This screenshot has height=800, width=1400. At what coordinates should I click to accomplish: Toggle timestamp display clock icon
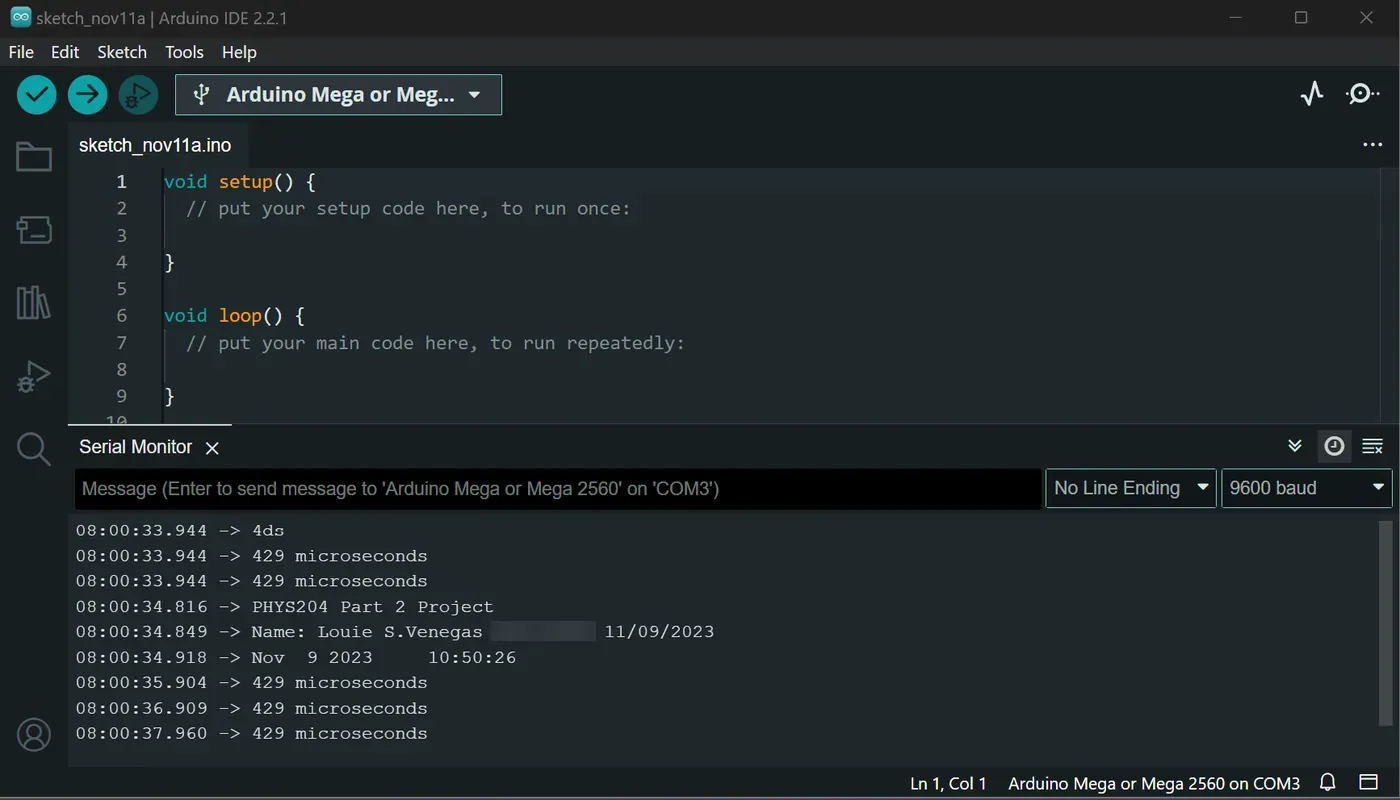(1334, 446)
